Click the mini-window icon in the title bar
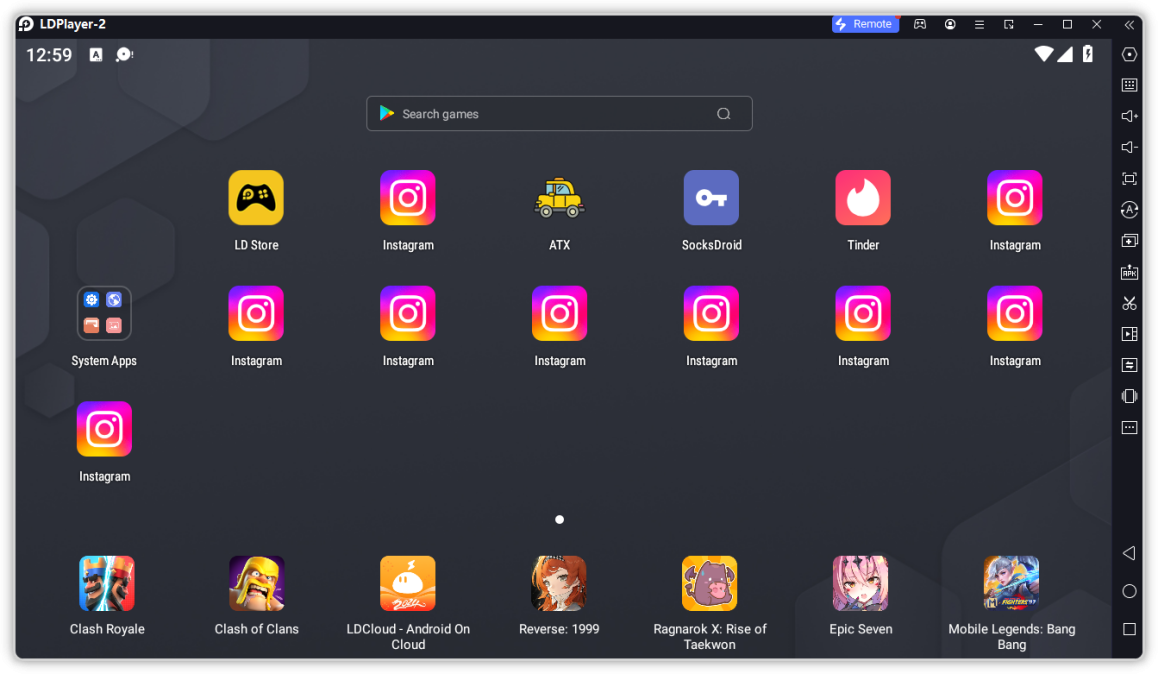 coord(1009,24)
